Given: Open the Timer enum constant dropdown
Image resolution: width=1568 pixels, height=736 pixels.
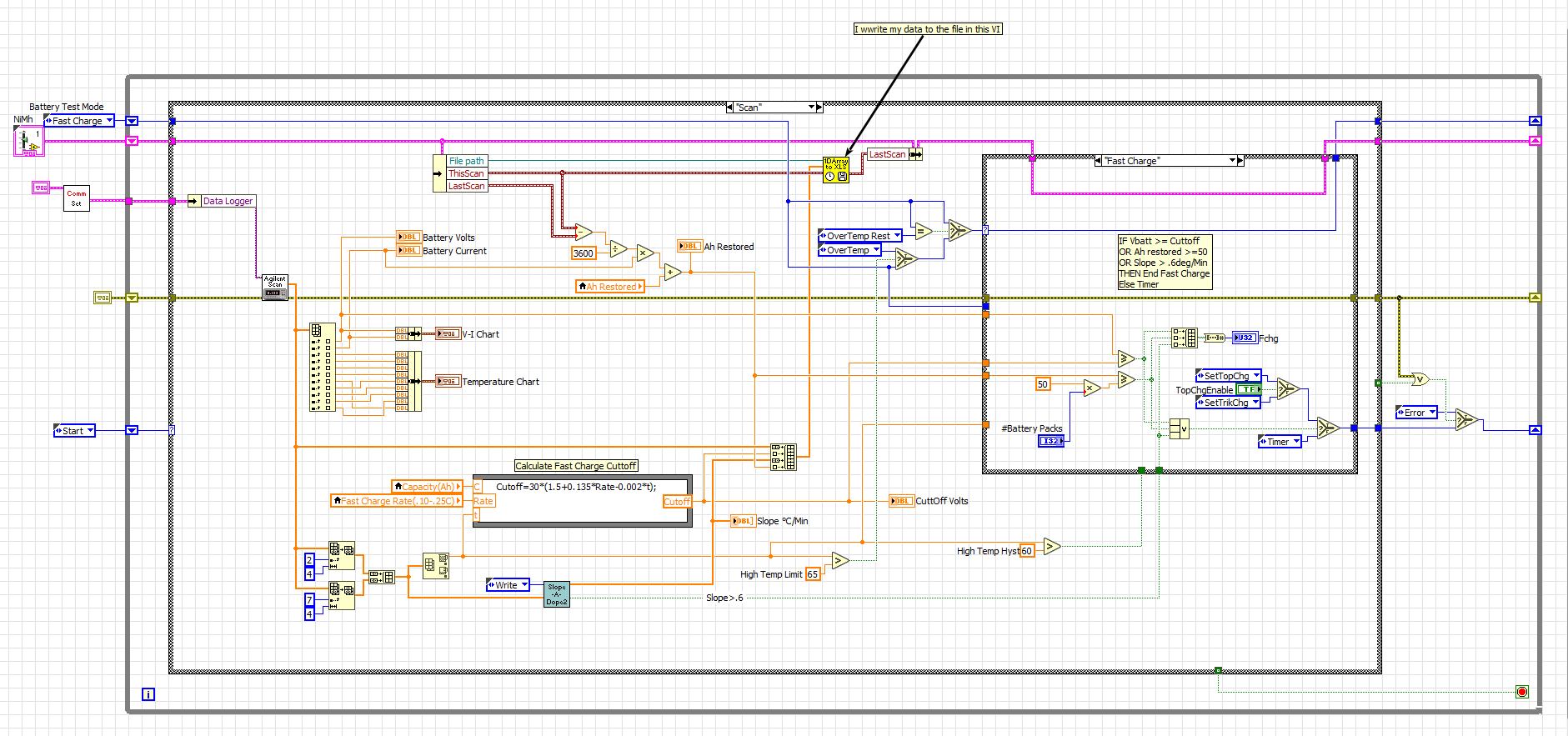Looking at the screenshot, I should pos(1280,442).
